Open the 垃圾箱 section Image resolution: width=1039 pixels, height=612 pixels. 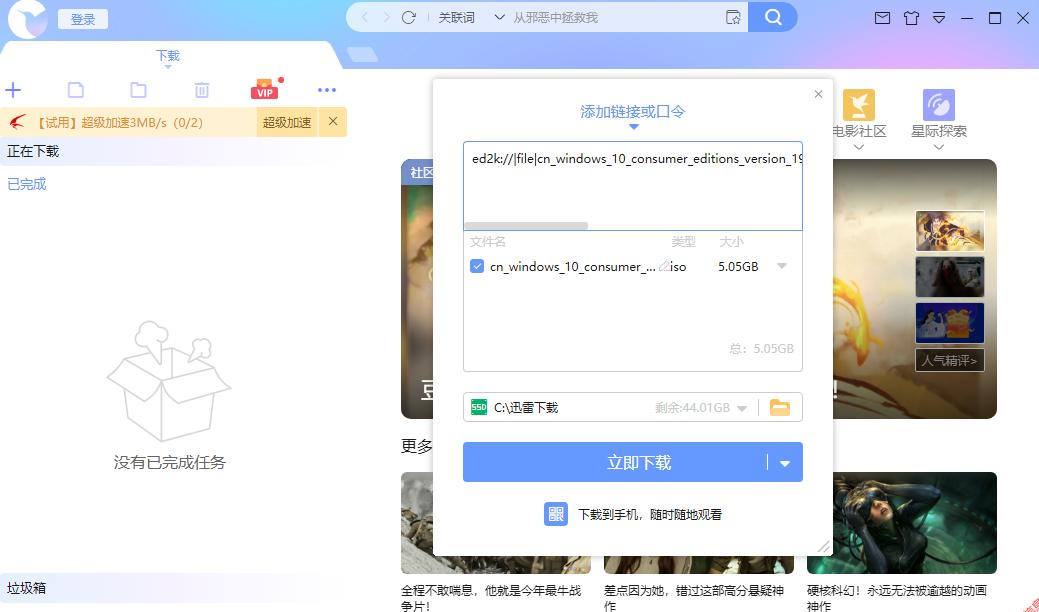pyautogui.click(x=26, y=587)
